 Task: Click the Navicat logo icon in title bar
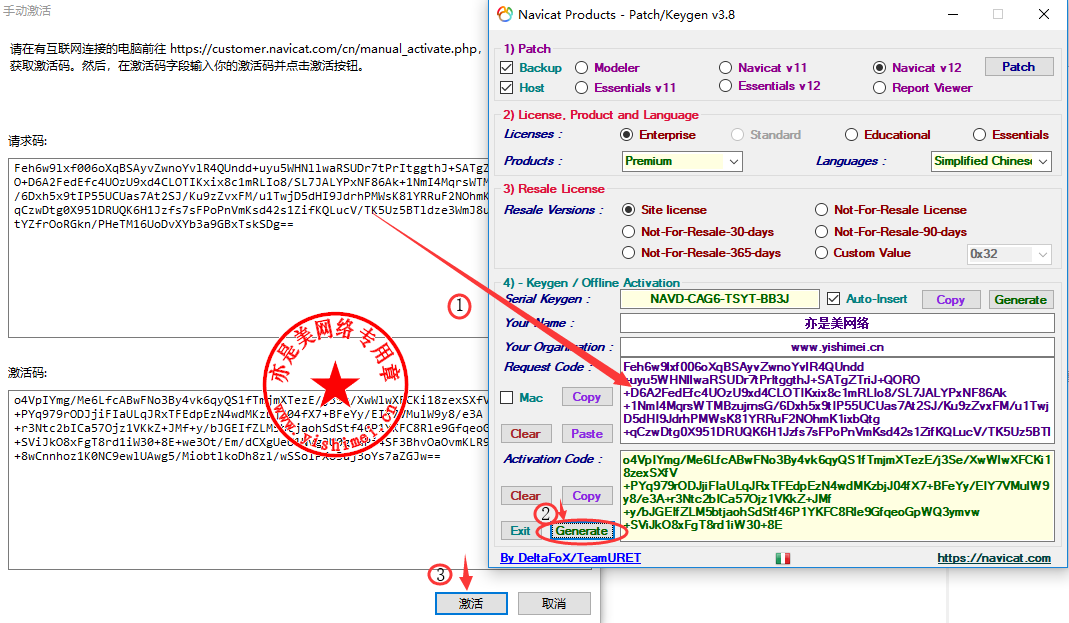pos(505,14)
